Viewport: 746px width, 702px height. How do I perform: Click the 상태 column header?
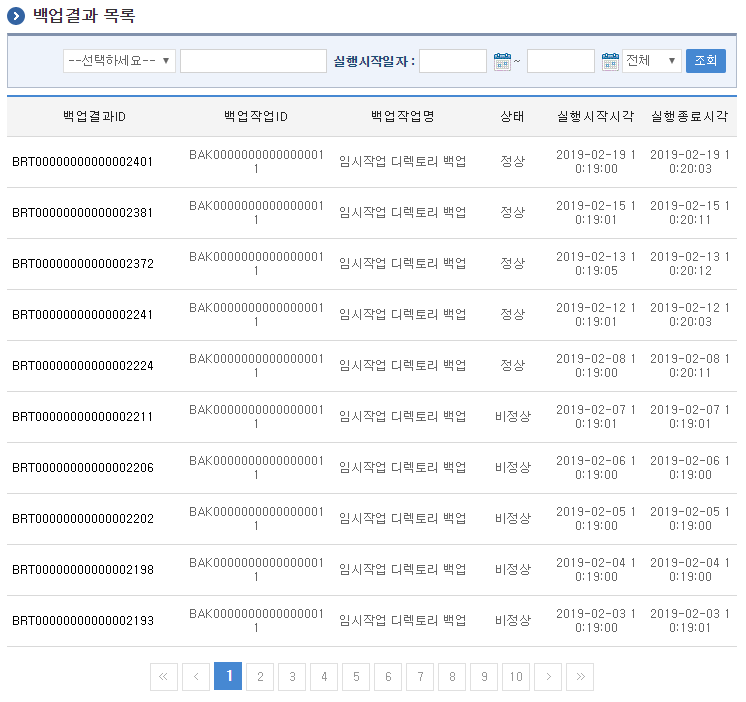512,116
